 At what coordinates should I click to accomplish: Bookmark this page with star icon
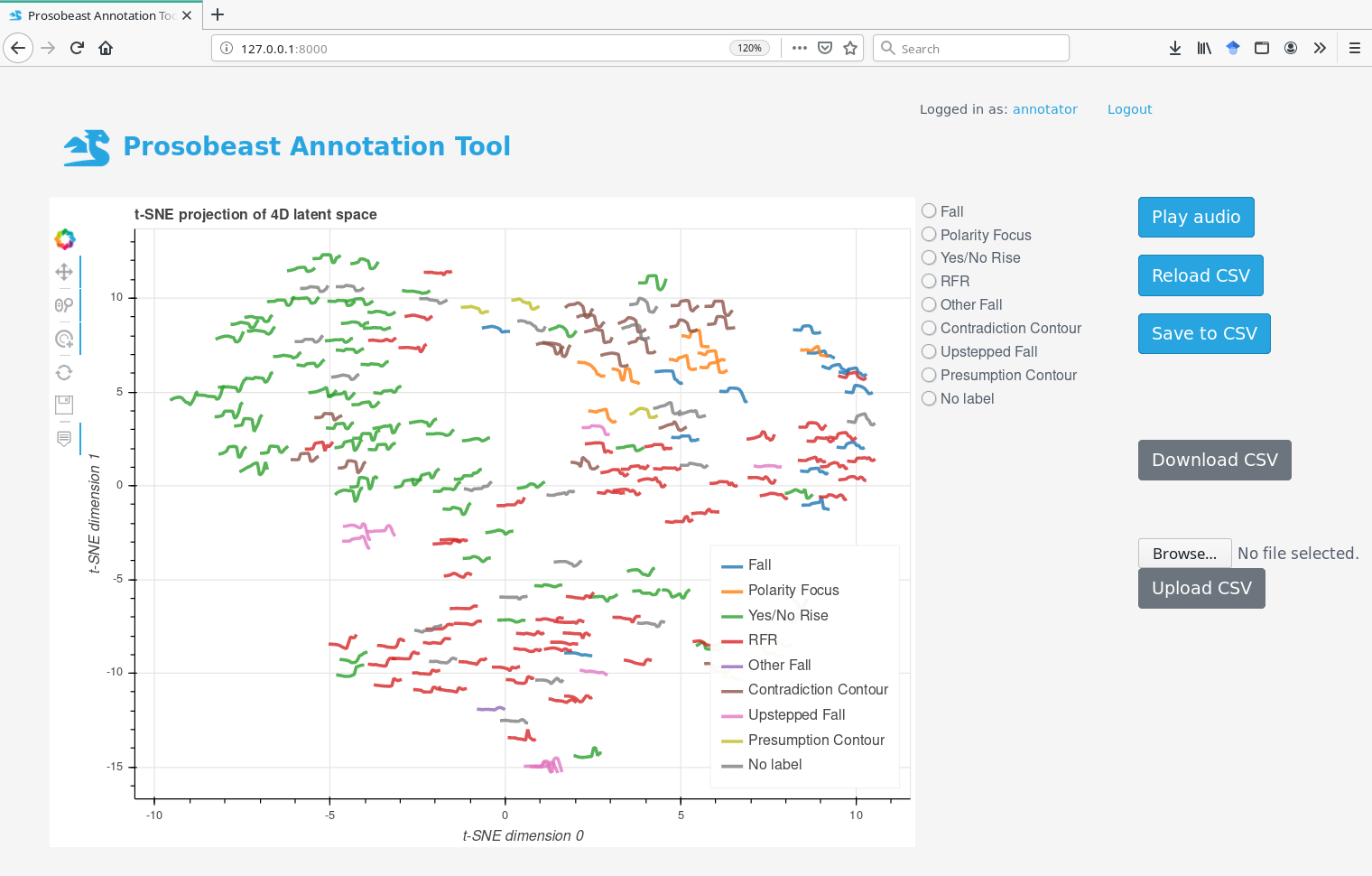click(850, 48)
